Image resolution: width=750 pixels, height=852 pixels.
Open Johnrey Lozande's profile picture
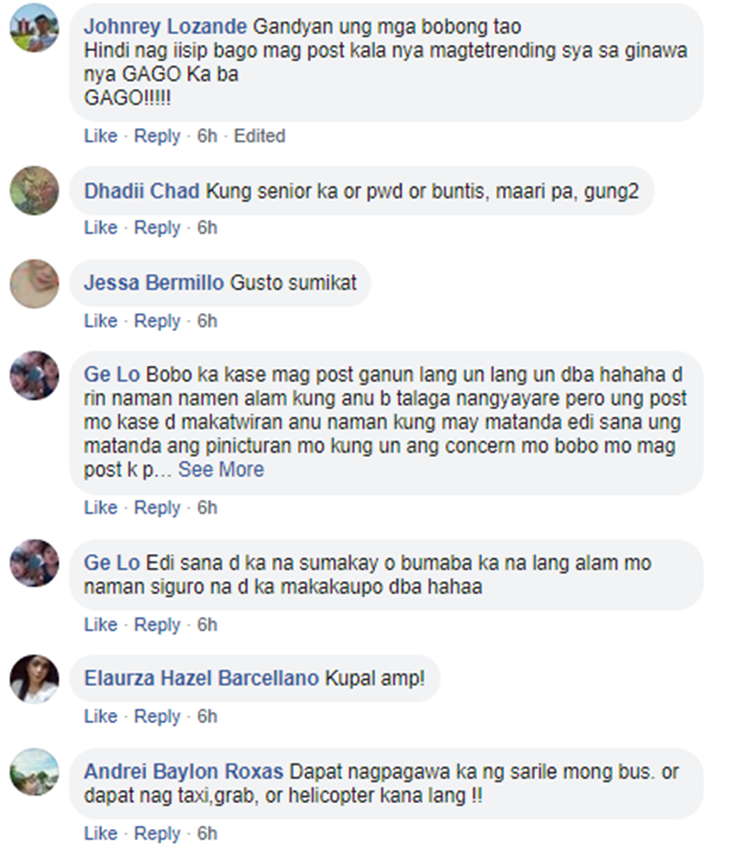pyautogui.click(x=34, y=28)
